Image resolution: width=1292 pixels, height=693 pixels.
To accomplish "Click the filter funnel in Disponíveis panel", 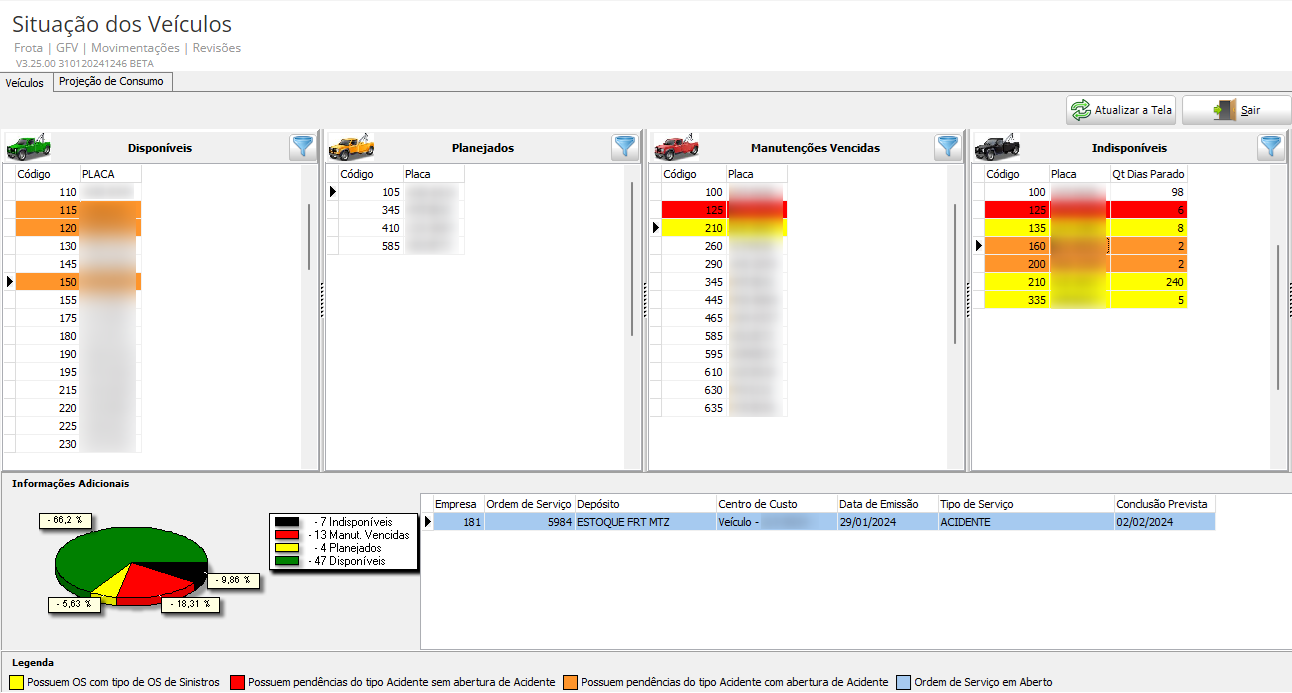I will tap(303, 147).
